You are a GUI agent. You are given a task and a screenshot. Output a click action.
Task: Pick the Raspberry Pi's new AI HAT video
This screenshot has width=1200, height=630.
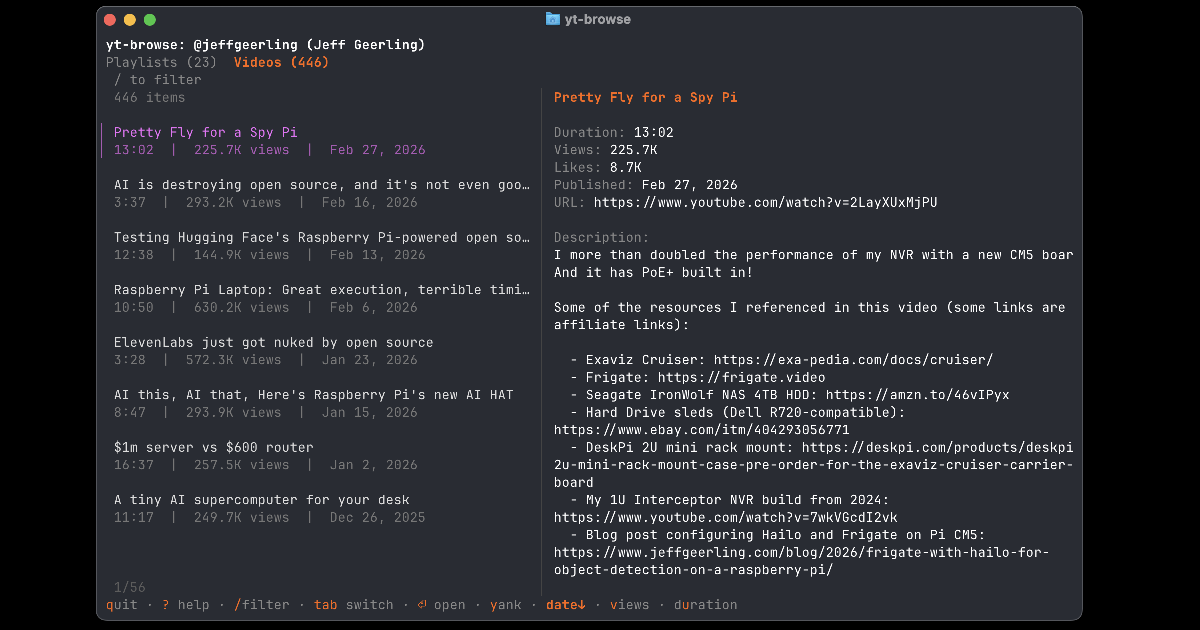tap(313, 395)
